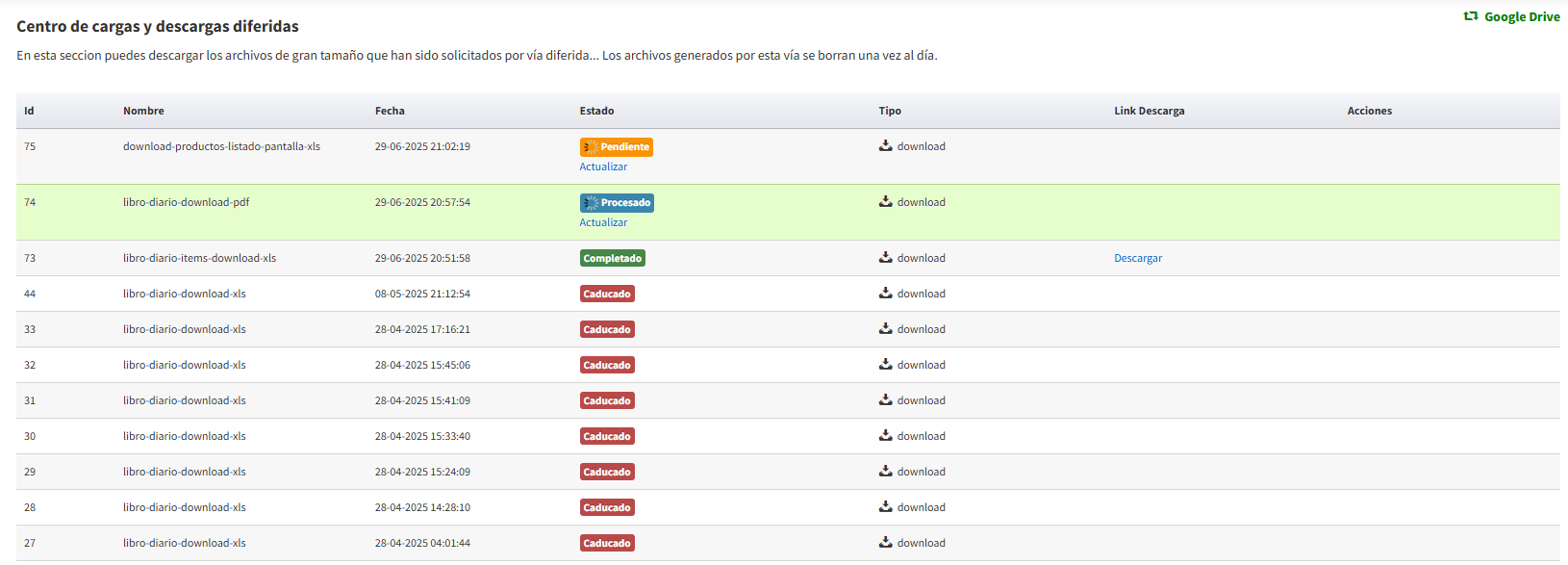Click download icon in row 75
1568x565 pixels.
tap(885, 146)
